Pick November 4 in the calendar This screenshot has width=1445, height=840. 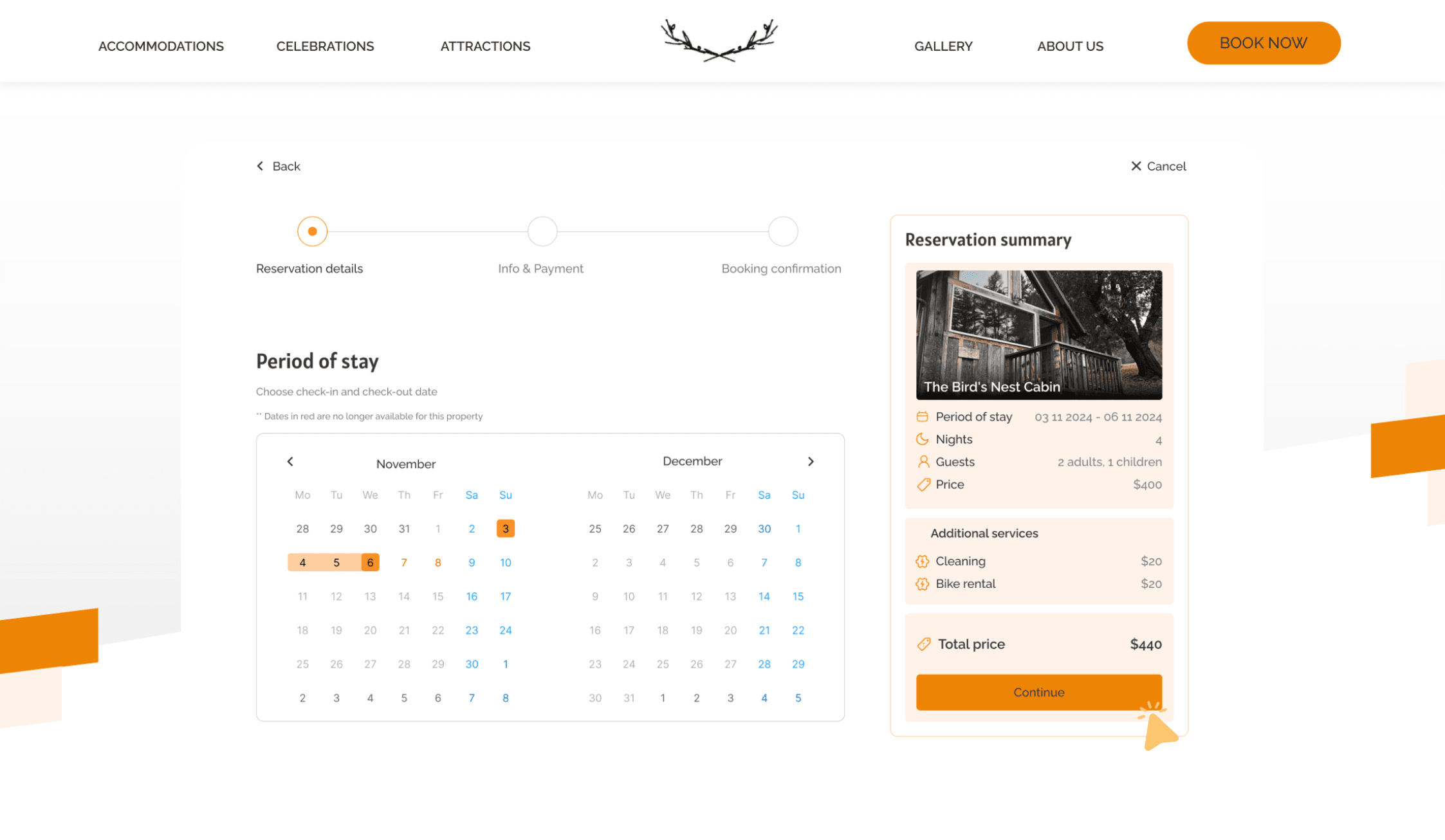pyautogui.click(x=302, y=562)
